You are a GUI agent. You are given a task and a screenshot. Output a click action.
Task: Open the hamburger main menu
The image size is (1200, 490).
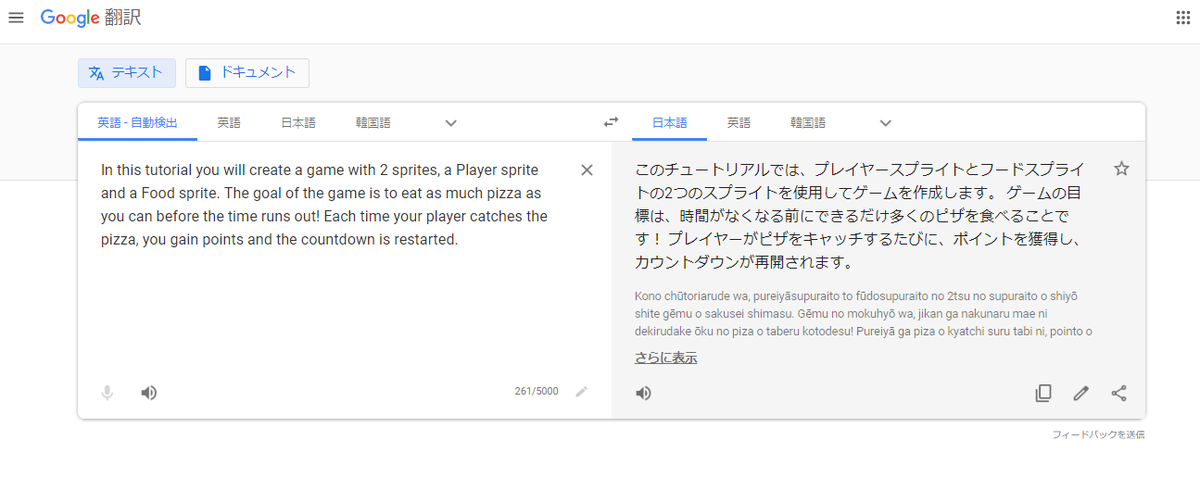tap(16, 19)
